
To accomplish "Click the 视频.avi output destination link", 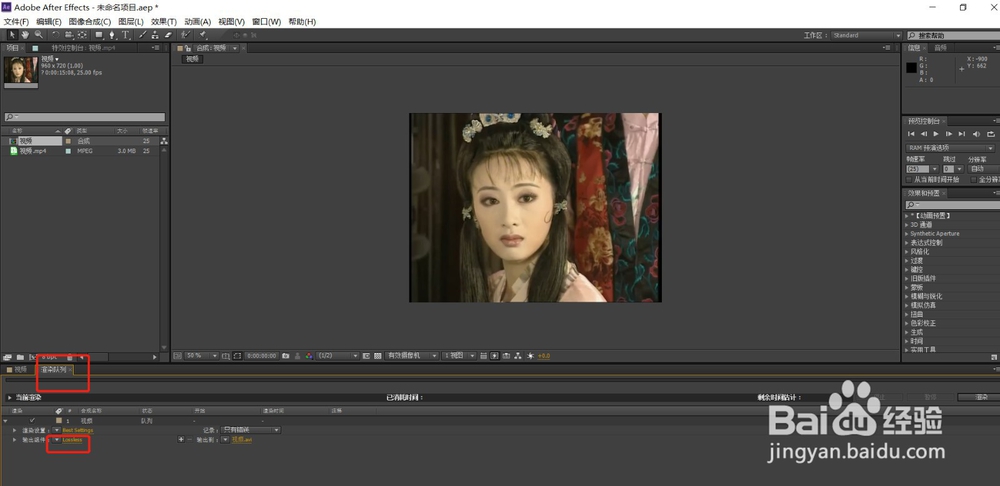I will [242, 440].
